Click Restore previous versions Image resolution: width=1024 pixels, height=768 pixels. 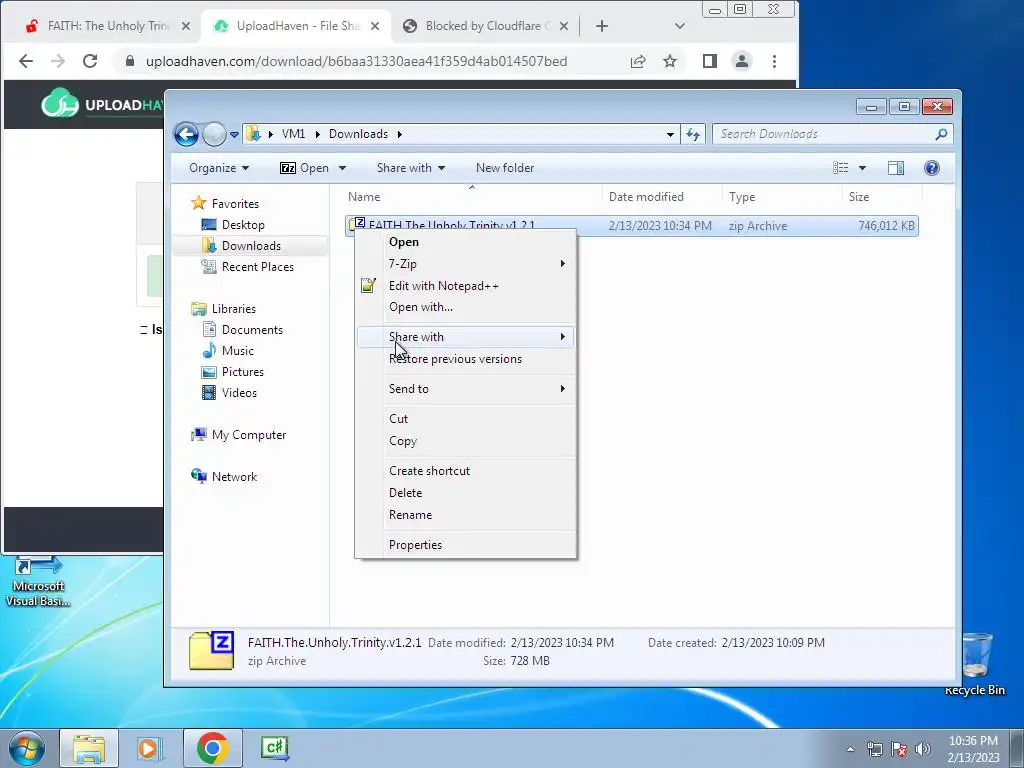click(x=465, y=359)
